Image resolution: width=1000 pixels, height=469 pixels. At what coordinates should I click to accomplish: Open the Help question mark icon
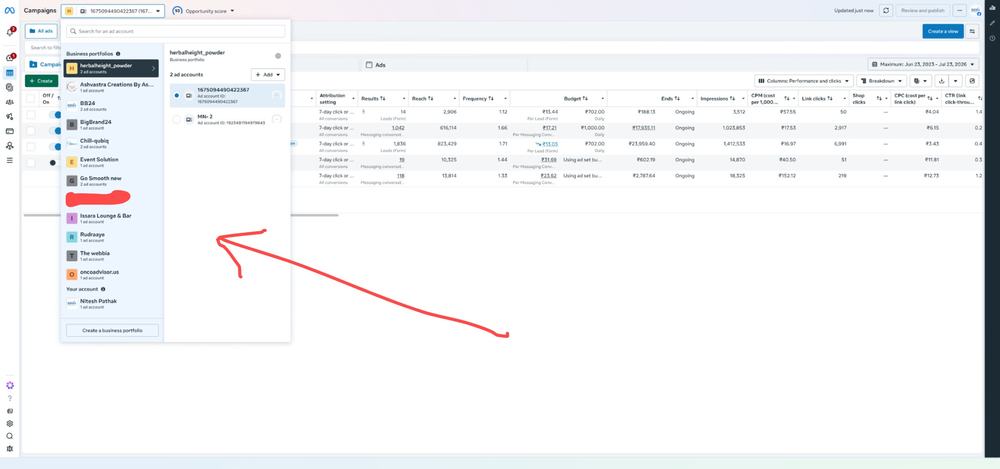[x=10, y=398]
